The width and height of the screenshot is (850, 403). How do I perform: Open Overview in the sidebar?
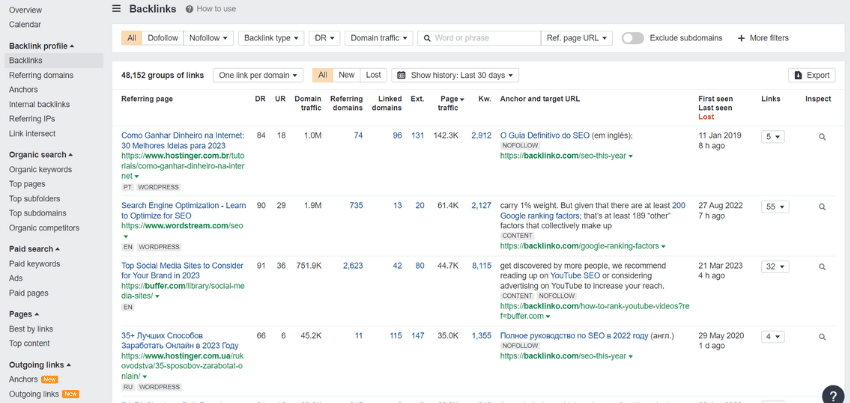25,10
